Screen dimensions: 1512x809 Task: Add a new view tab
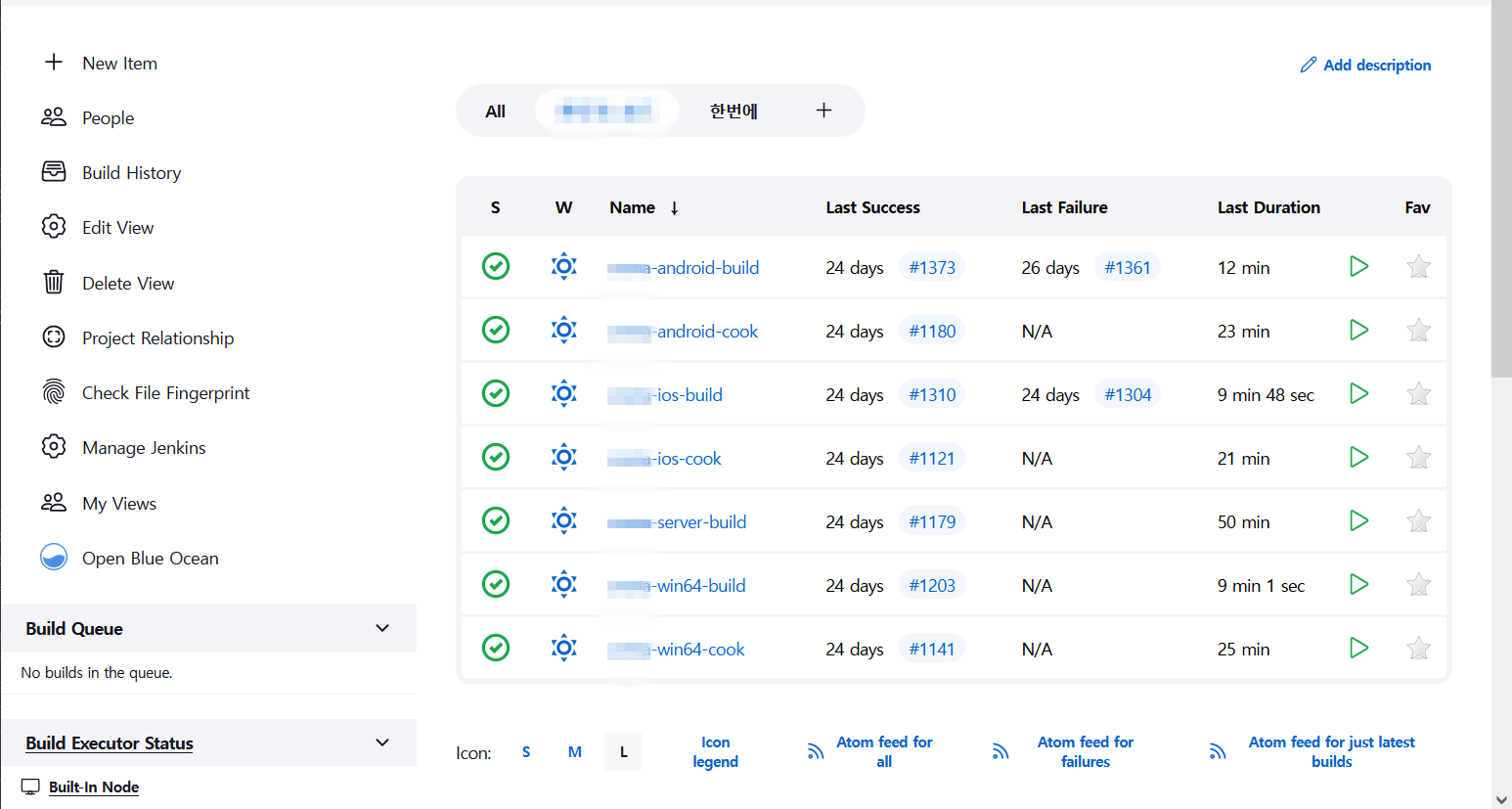[x=823, y=111]
